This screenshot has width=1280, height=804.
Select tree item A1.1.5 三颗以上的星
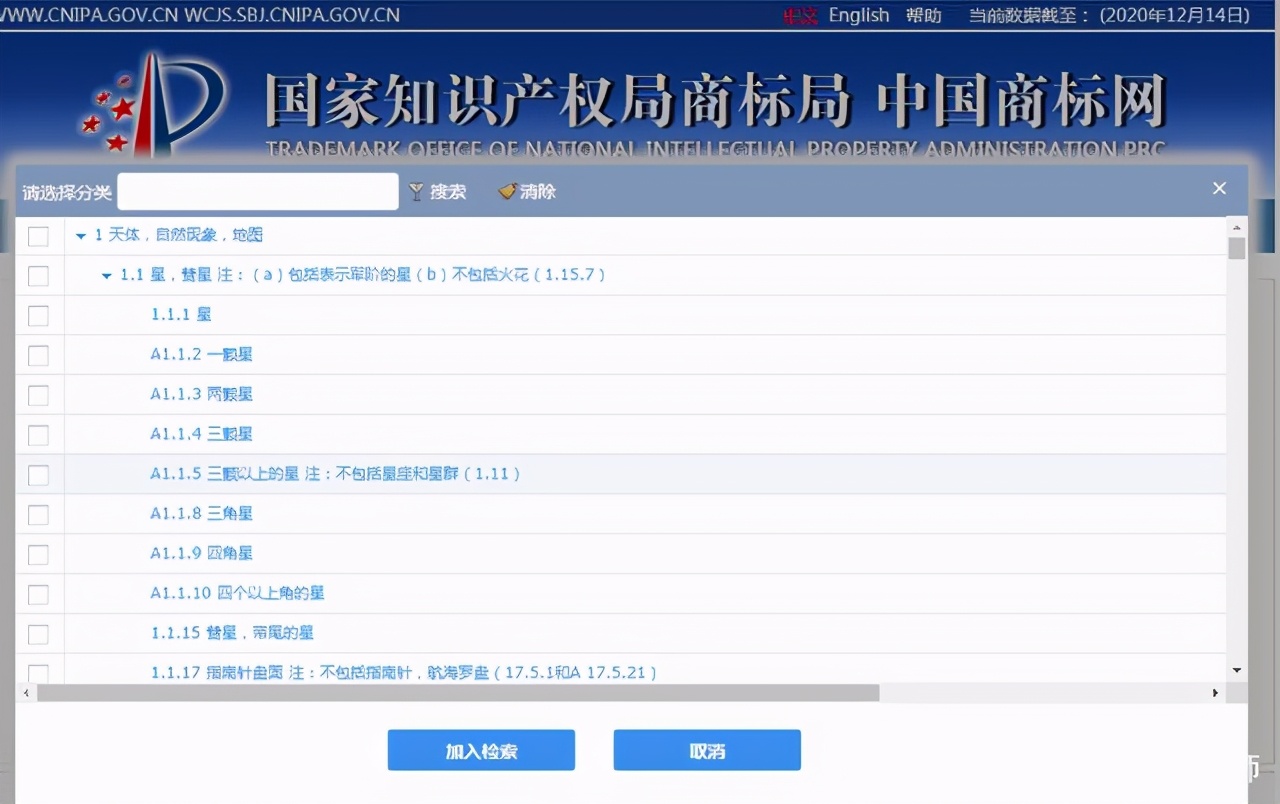[335, 473]
